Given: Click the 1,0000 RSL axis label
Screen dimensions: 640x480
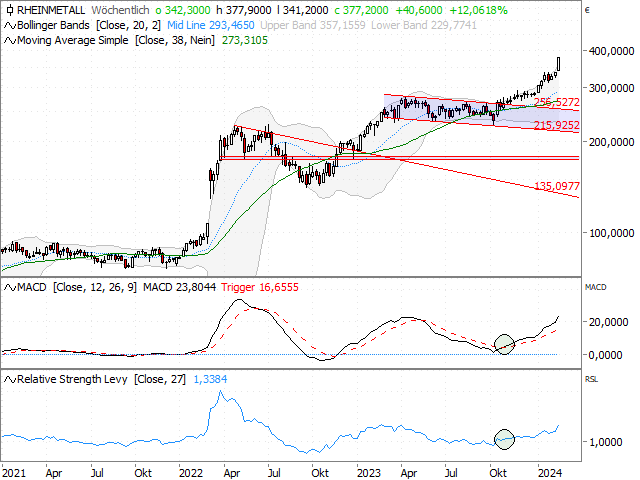Looking at the screenshot, I should tap(606, 442).
